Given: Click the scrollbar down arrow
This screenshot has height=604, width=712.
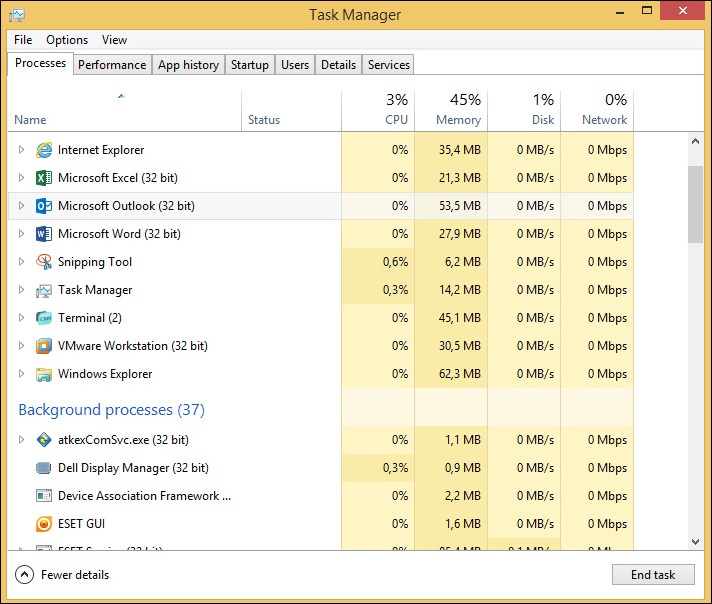Looking at the screenshot, I should click(695, 541).
